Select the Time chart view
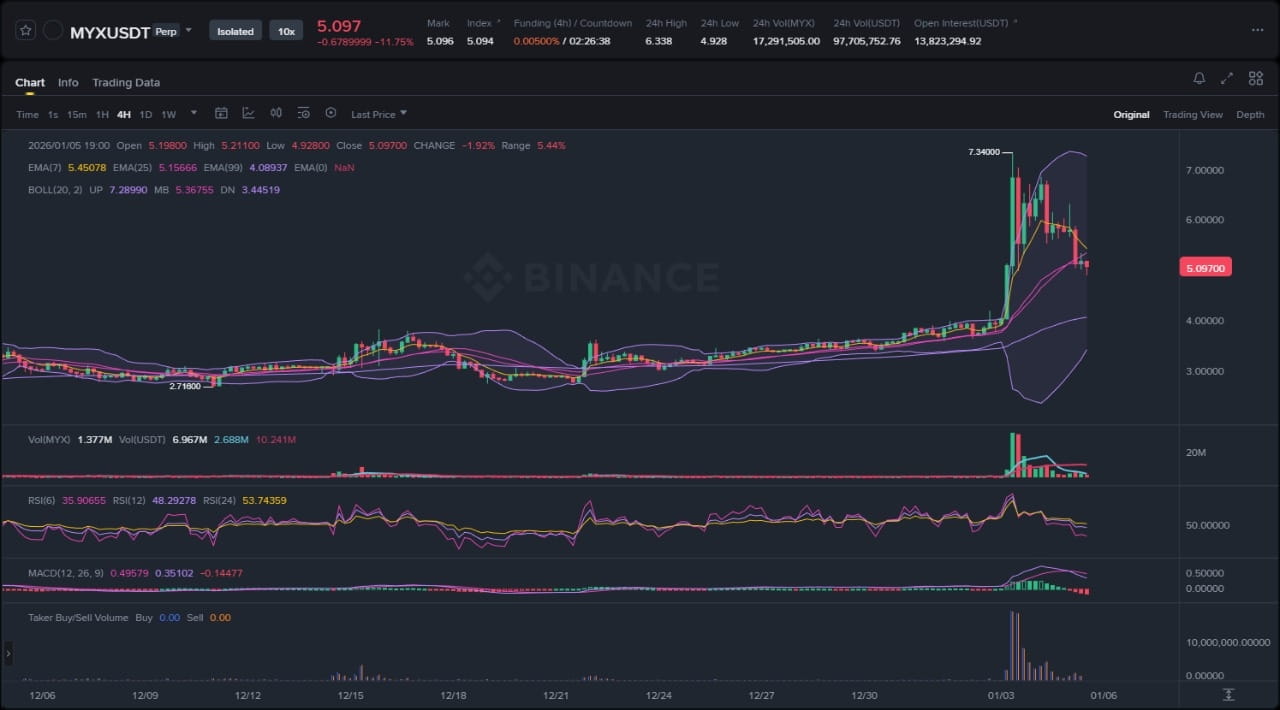1280x710 pixels. (27, 114)
